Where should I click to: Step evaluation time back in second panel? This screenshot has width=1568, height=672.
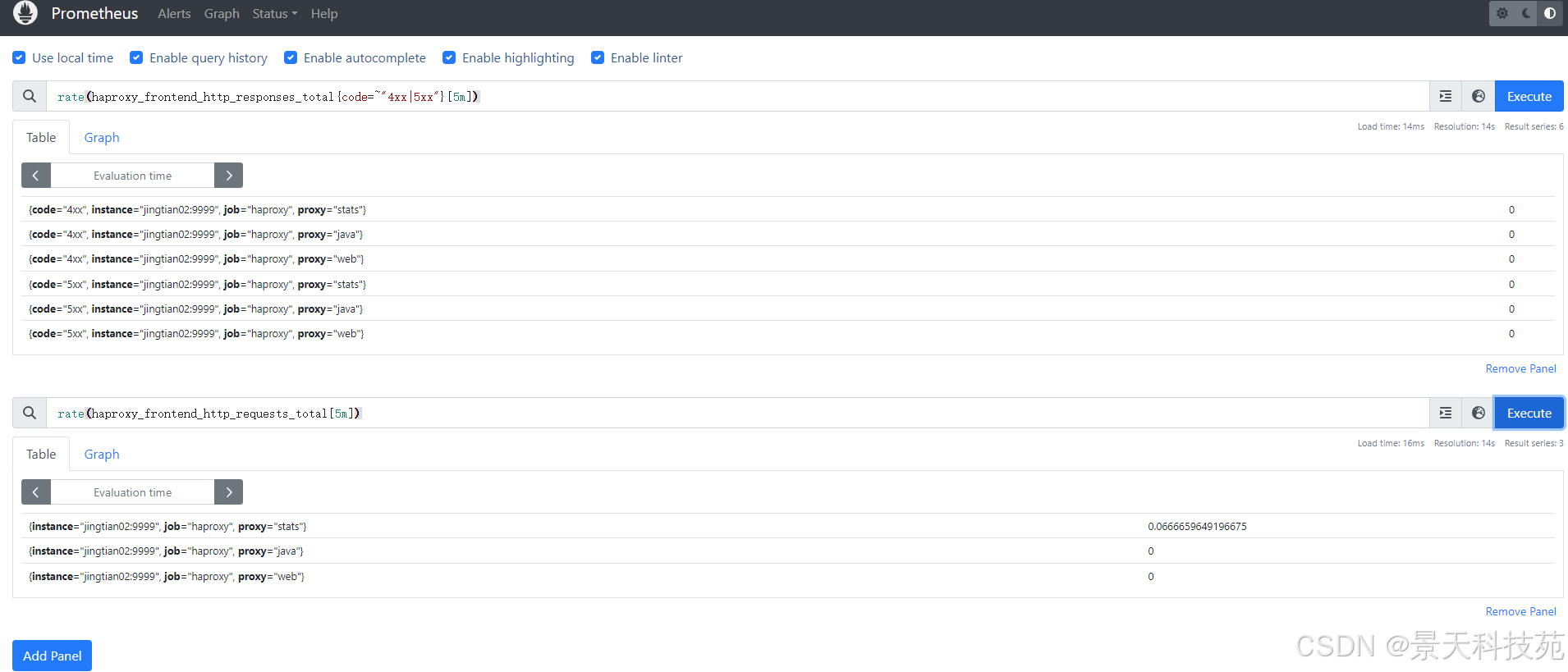[x=36, y=492]
